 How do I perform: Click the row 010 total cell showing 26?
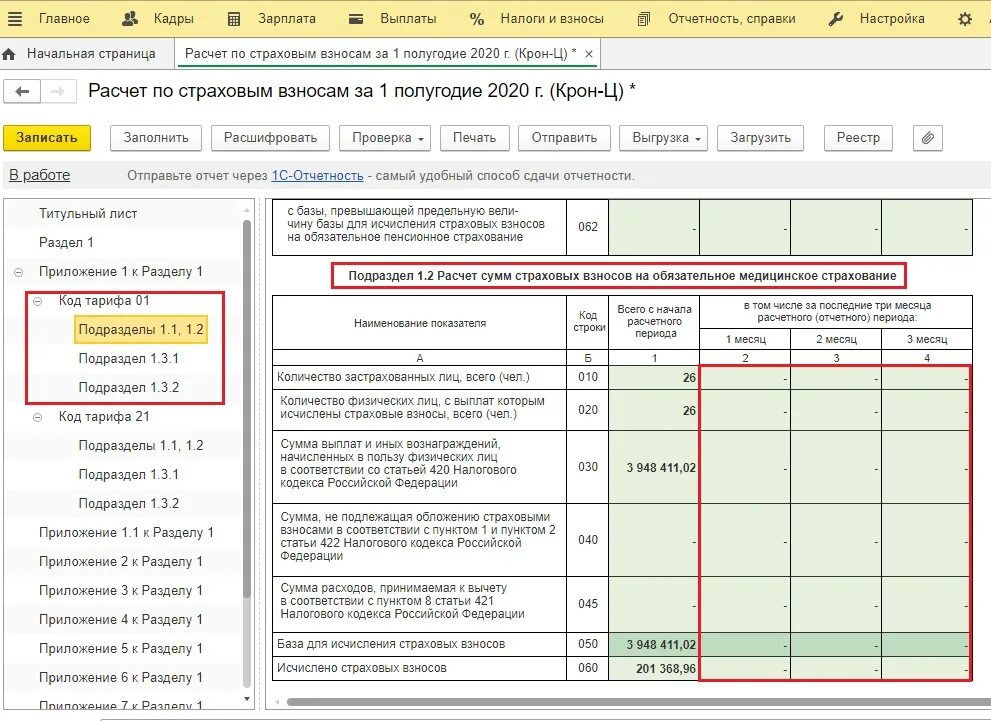[654, 377]
